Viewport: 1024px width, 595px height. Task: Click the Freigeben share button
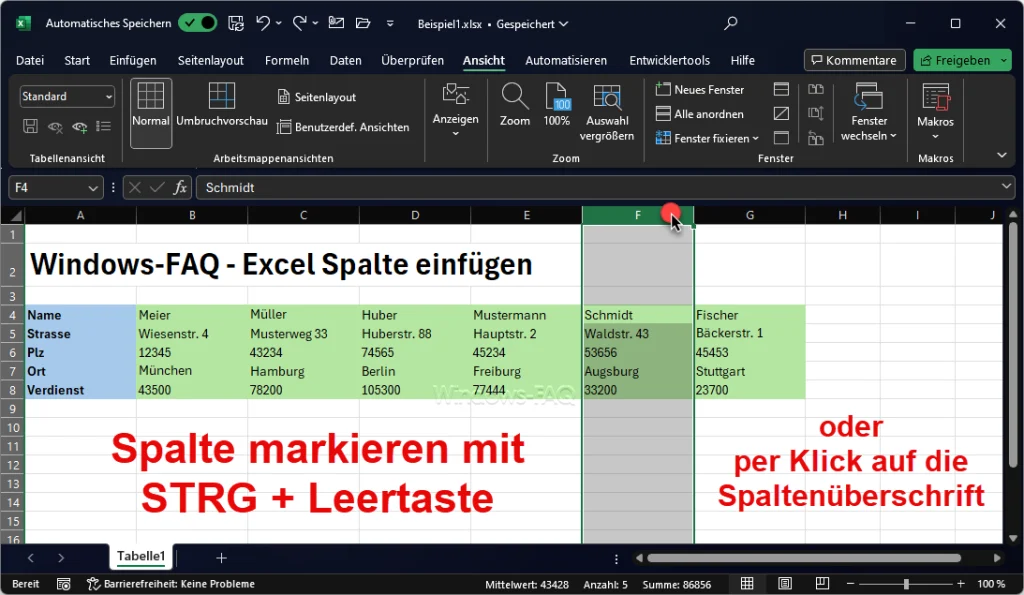[x=955, y=60]
